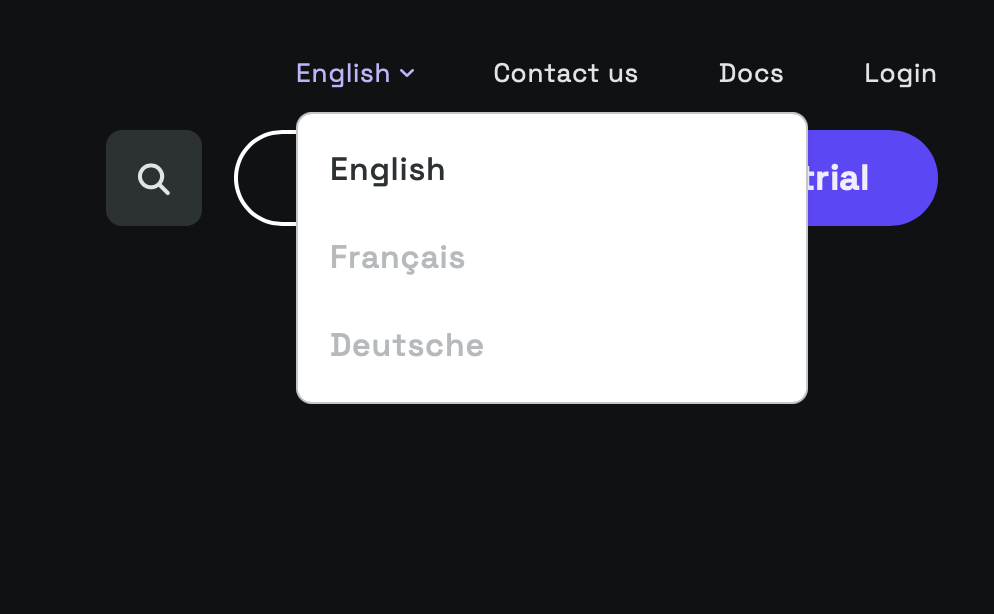Click the magnifying glass search icon
This screenshot has height=614, width=994.
tap(154, 179)
